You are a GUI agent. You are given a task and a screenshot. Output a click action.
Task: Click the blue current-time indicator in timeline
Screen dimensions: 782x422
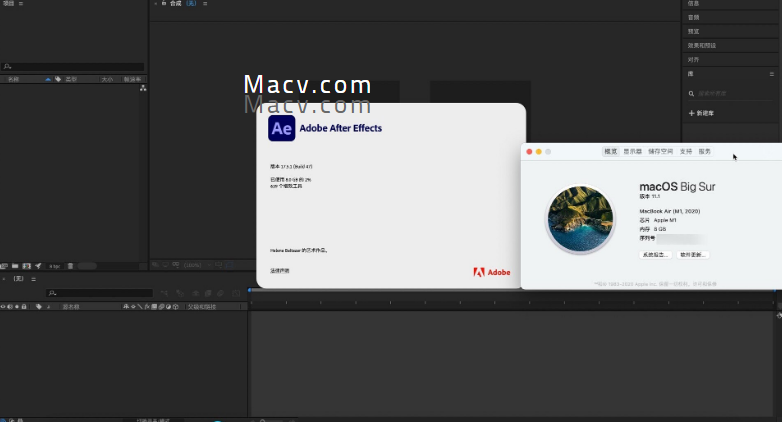[249, 290]
